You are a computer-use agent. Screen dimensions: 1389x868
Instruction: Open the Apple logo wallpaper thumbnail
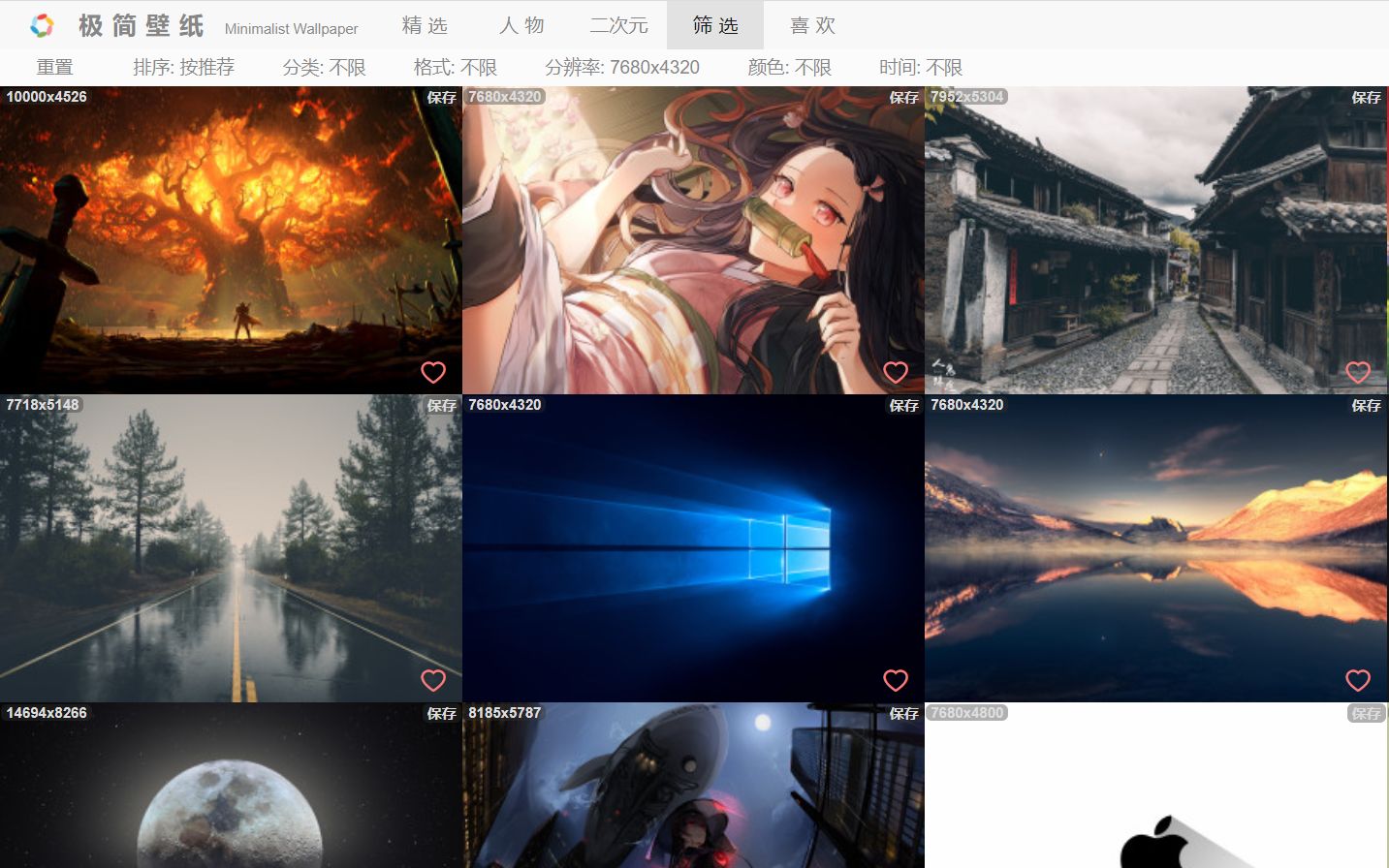(x=1155, y=786)
